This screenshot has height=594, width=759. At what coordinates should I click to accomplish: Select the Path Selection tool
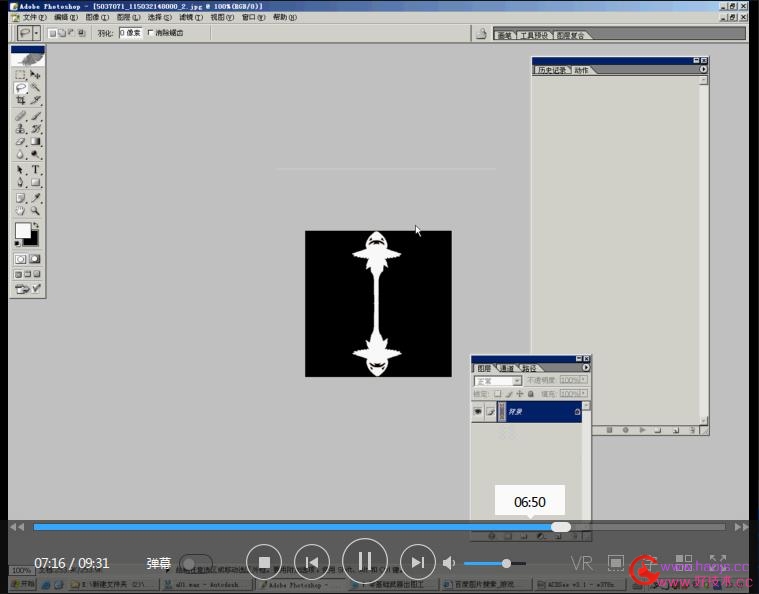[20, 170]
